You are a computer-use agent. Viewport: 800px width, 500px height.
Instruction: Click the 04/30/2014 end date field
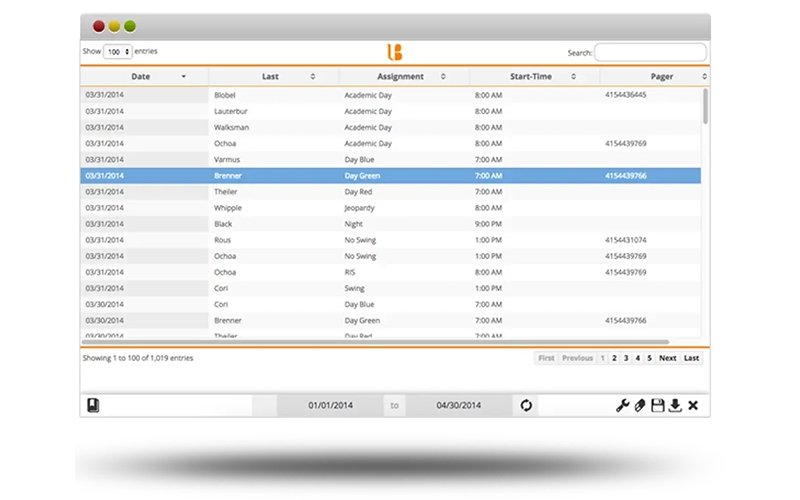pos(457,405)
